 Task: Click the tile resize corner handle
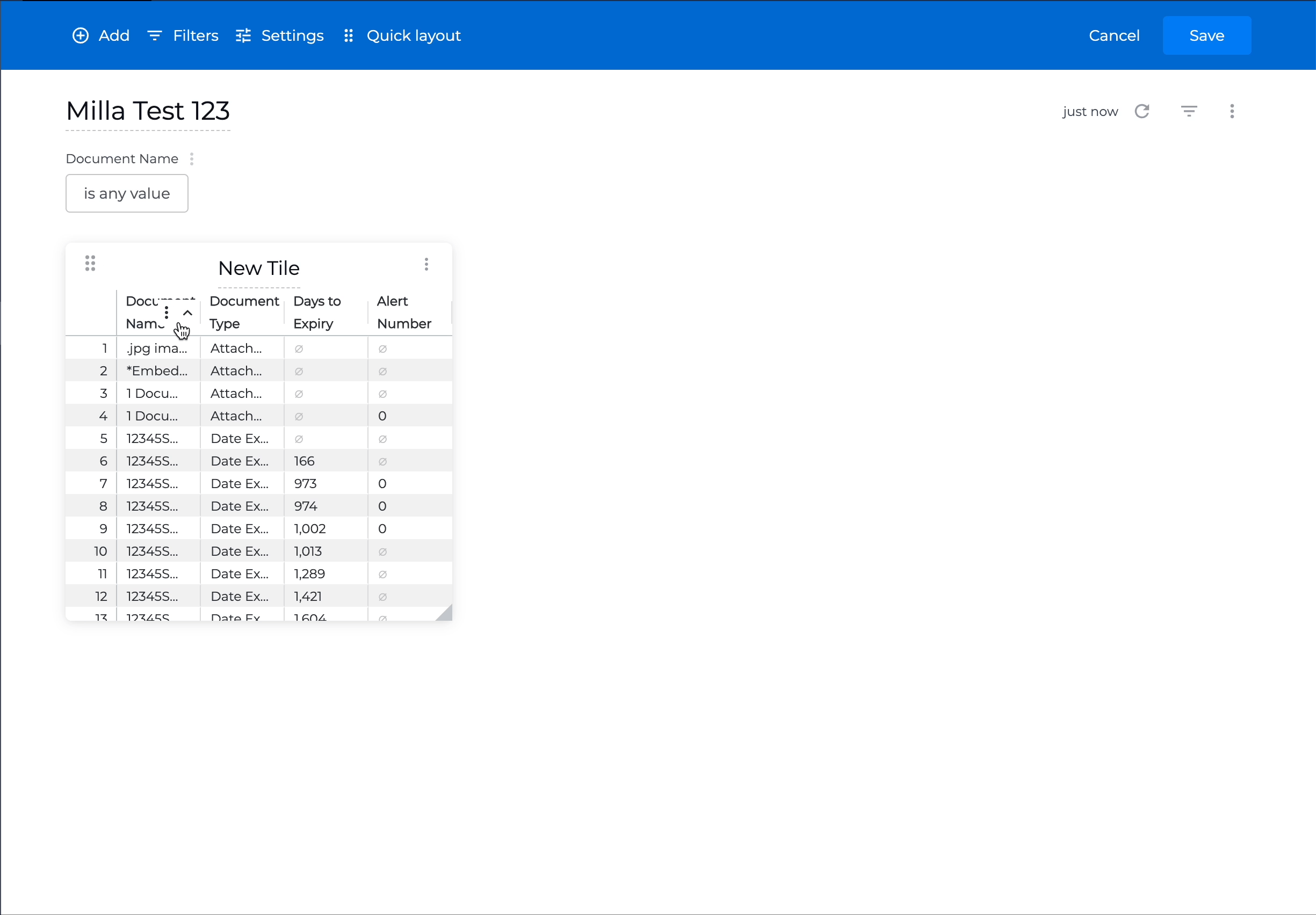point(445,613)
